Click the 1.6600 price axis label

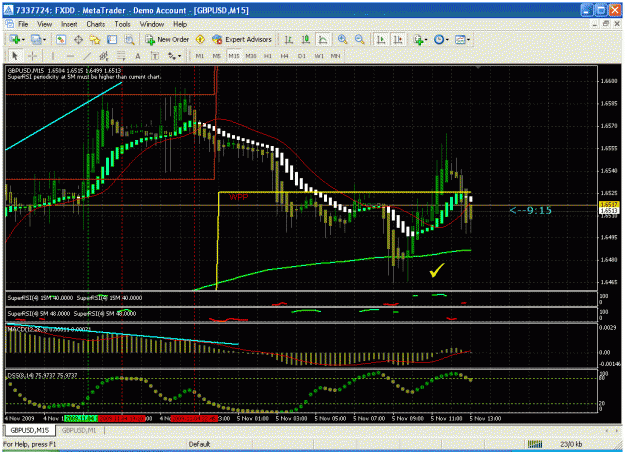click(609, 81)
